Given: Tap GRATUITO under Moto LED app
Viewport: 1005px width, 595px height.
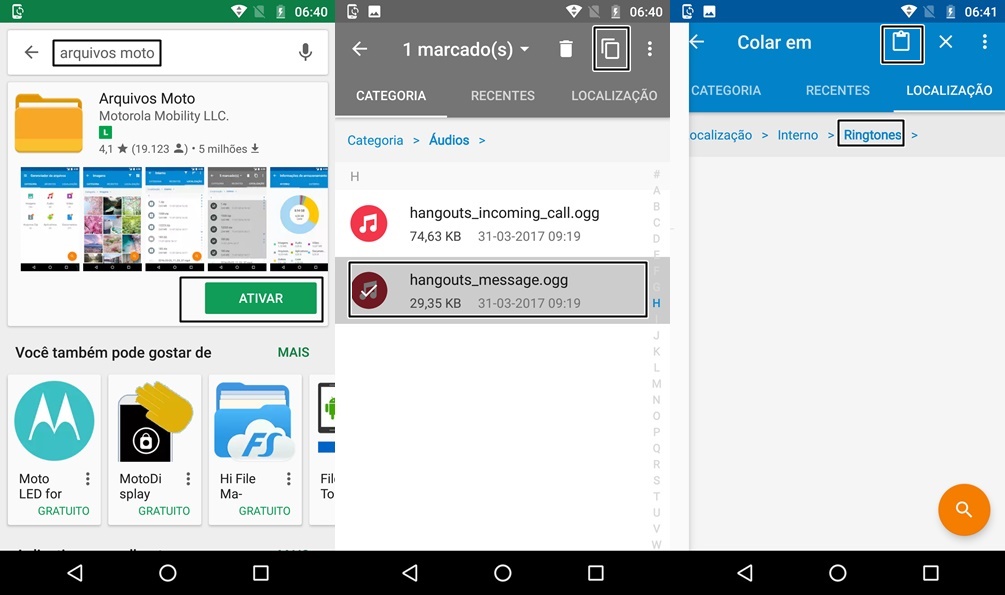Looking at the screenshot, I should click(x=63, y=511).
